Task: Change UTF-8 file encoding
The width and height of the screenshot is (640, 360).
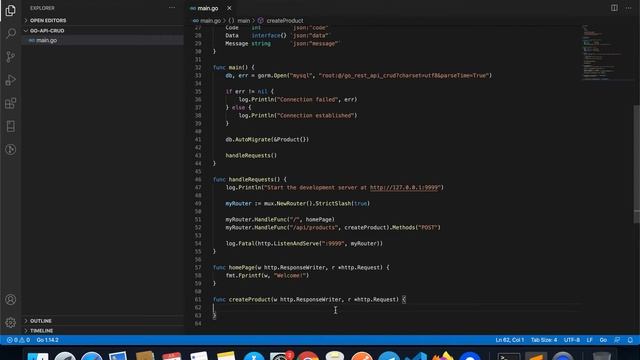Action: [x=571, y=340]
